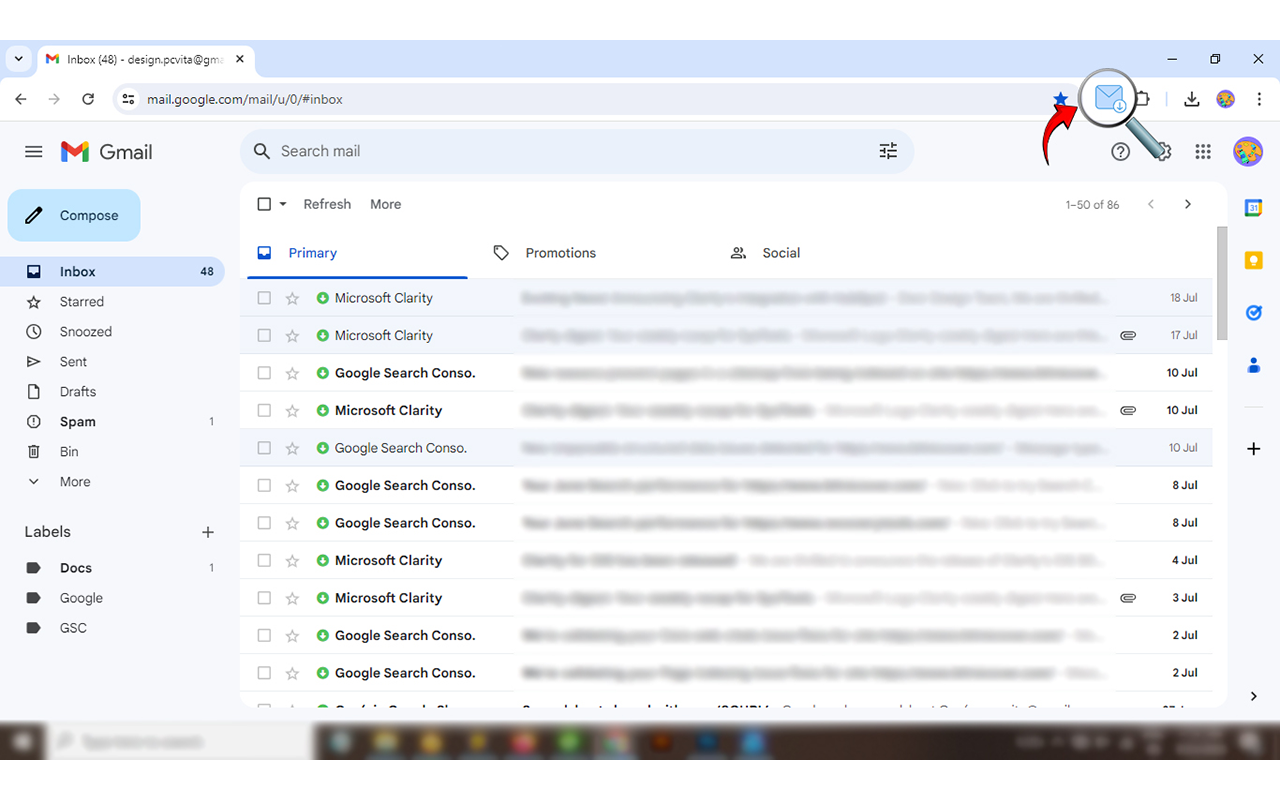
Task: Check the select-all messages checkbox
Action: (x=264, y=203)
